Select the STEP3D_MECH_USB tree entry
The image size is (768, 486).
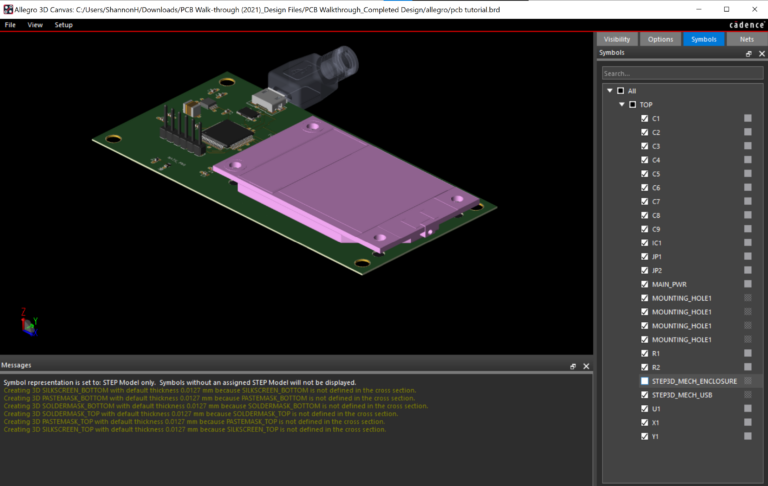(682, 395)
